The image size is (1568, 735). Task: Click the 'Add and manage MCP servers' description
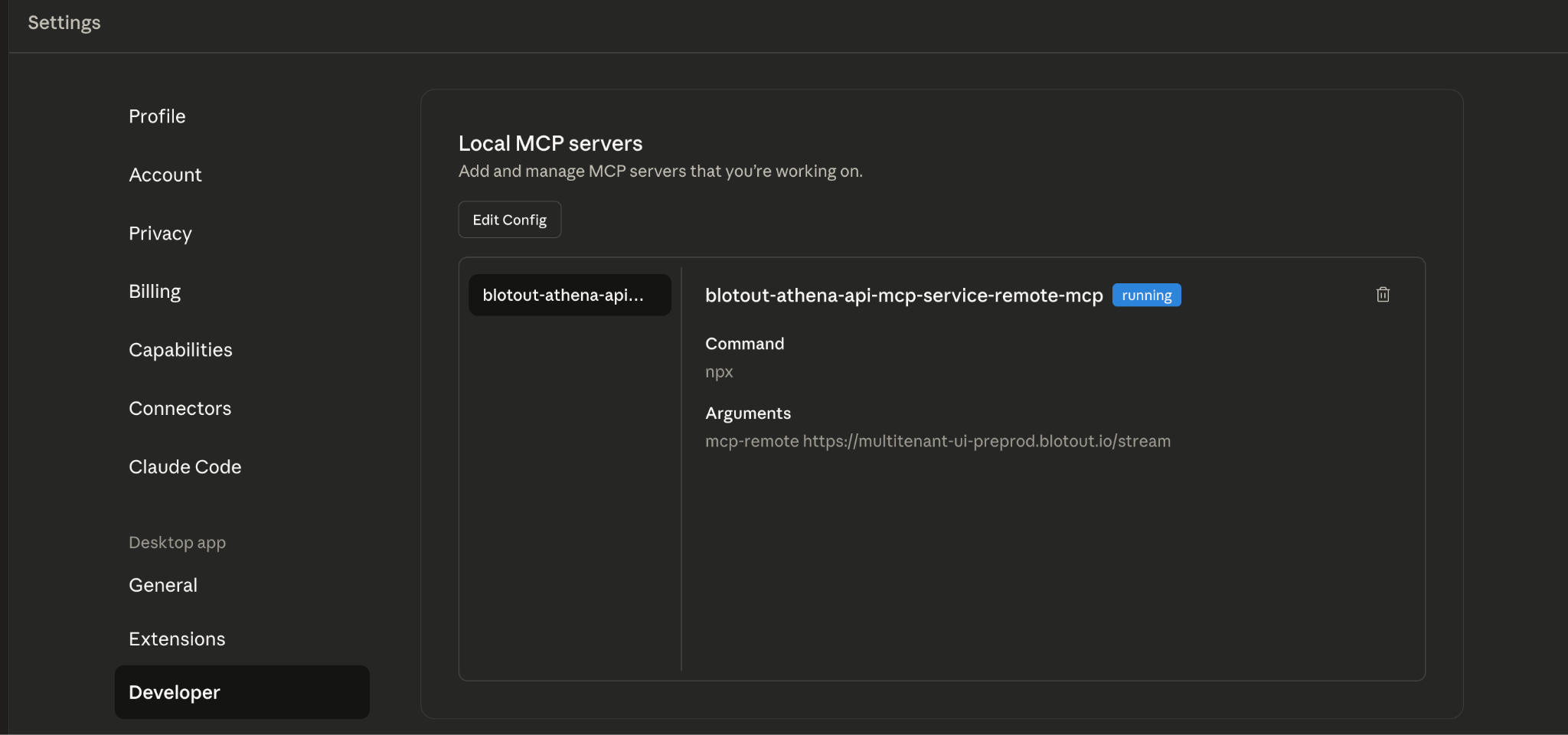661,171
